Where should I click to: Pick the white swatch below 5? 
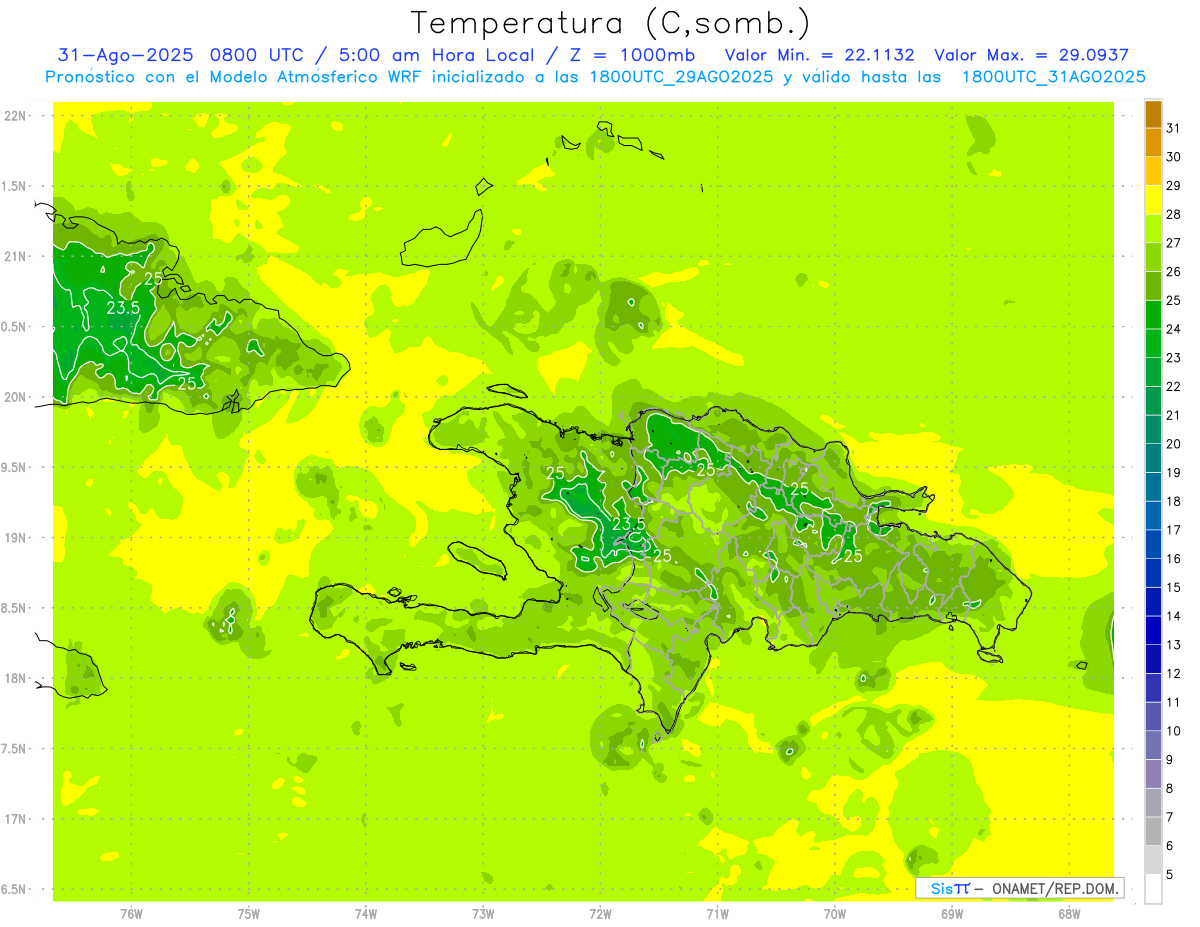pyautogui.click(x=1153, y=888)
